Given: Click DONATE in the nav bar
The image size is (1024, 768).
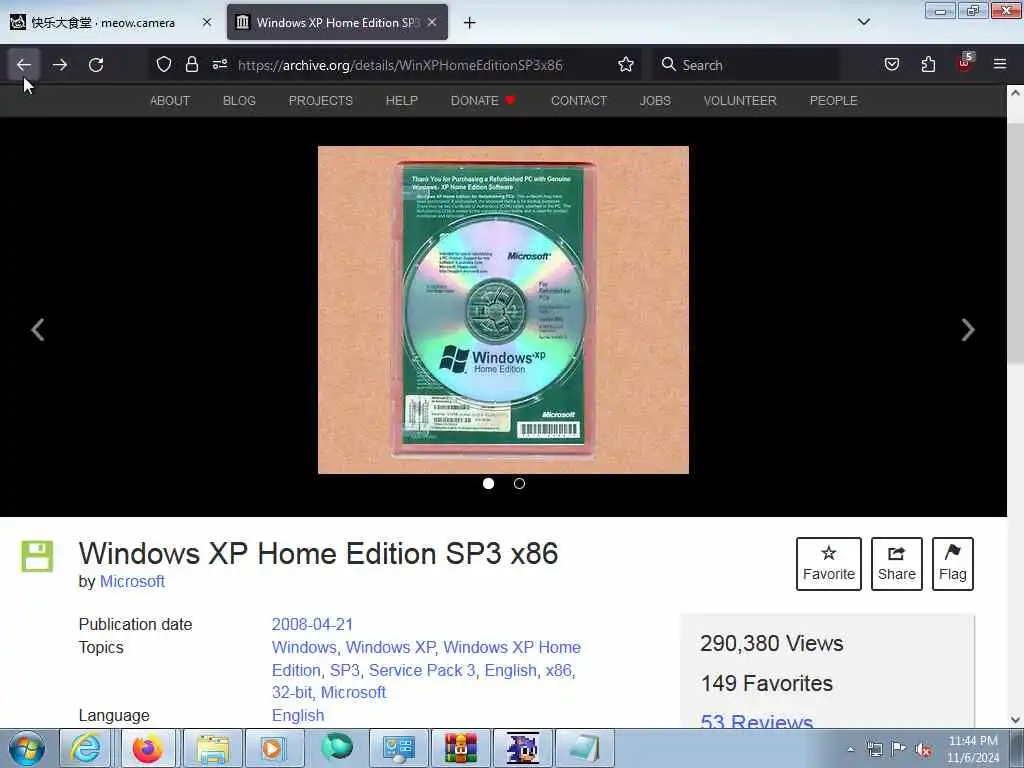Looking at the screenshot, I should tap(483, 101).
